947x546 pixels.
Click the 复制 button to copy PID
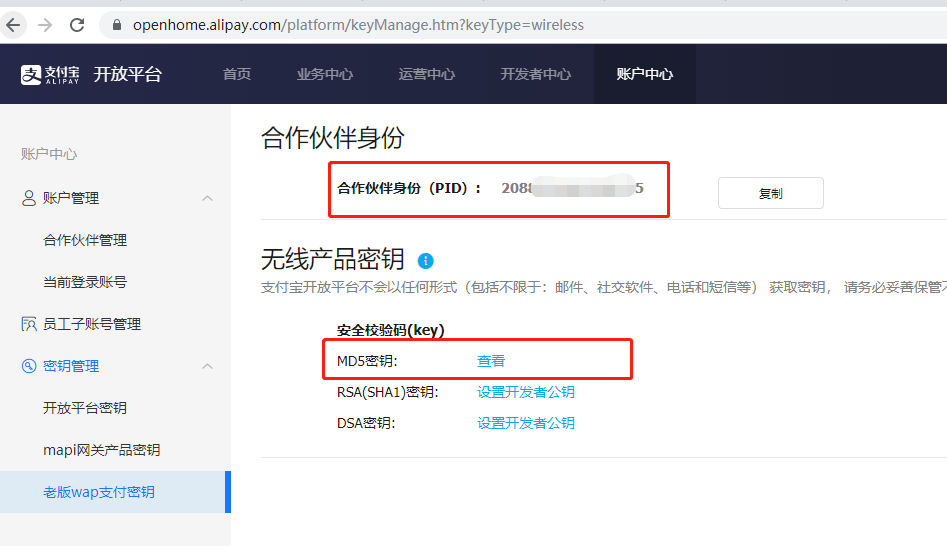point(771,193)
